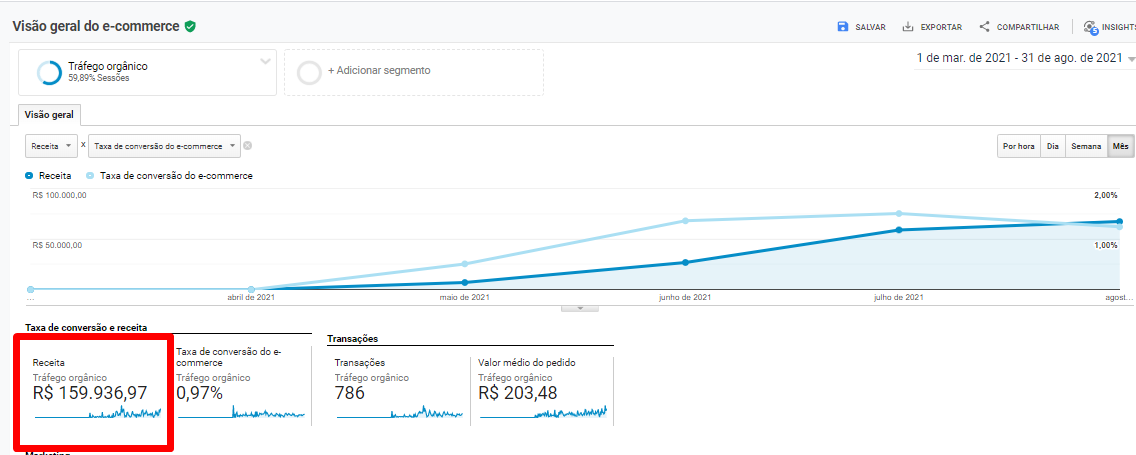This screenshot has width=1136, height=455.
Task: Open the Taxa de conversão do e-commerce dropdown
Action: (164, 146)
